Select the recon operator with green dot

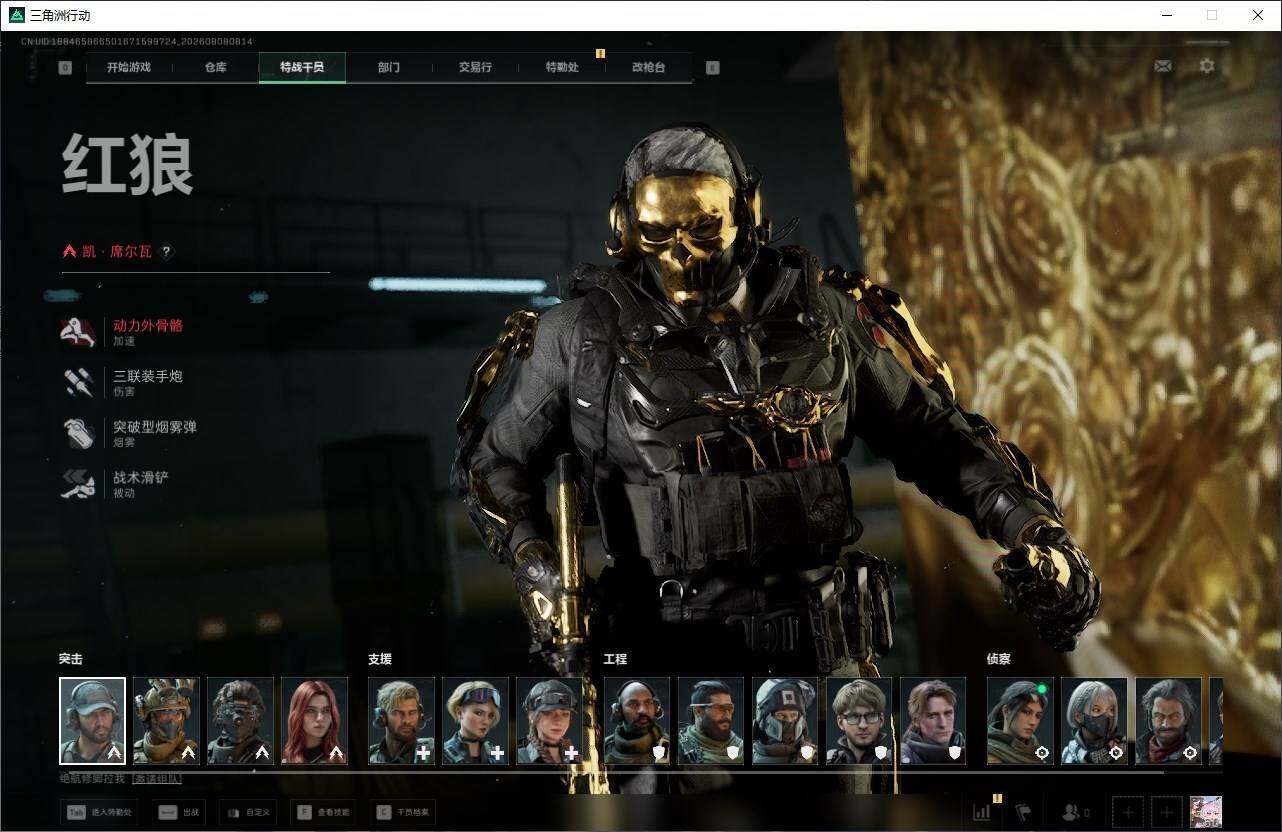(1020, 721)
